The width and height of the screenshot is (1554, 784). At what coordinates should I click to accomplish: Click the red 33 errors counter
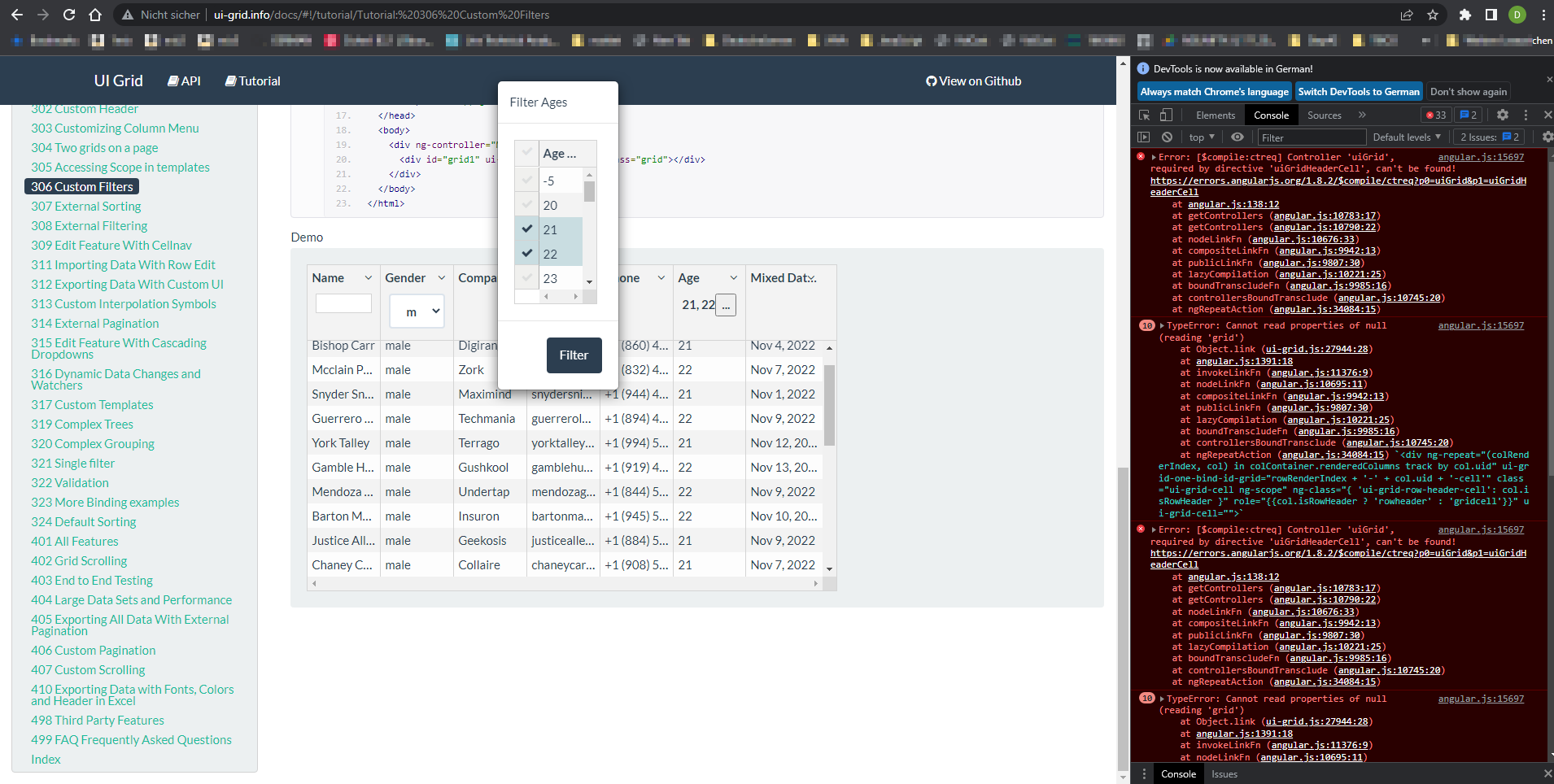tap(1436, 115)
